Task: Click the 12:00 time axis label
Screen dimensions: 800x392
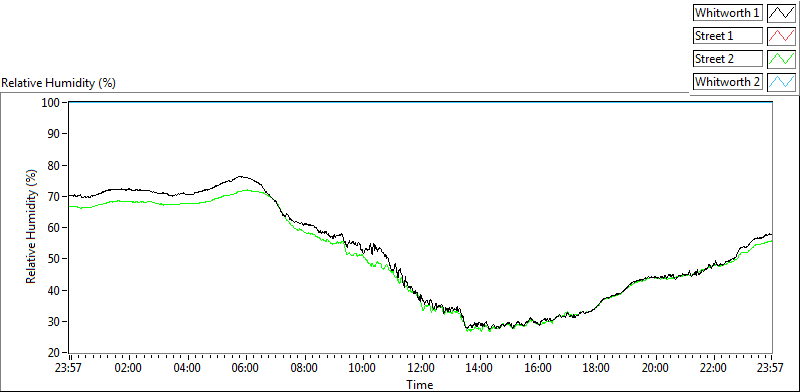Action: coord(421,368)
